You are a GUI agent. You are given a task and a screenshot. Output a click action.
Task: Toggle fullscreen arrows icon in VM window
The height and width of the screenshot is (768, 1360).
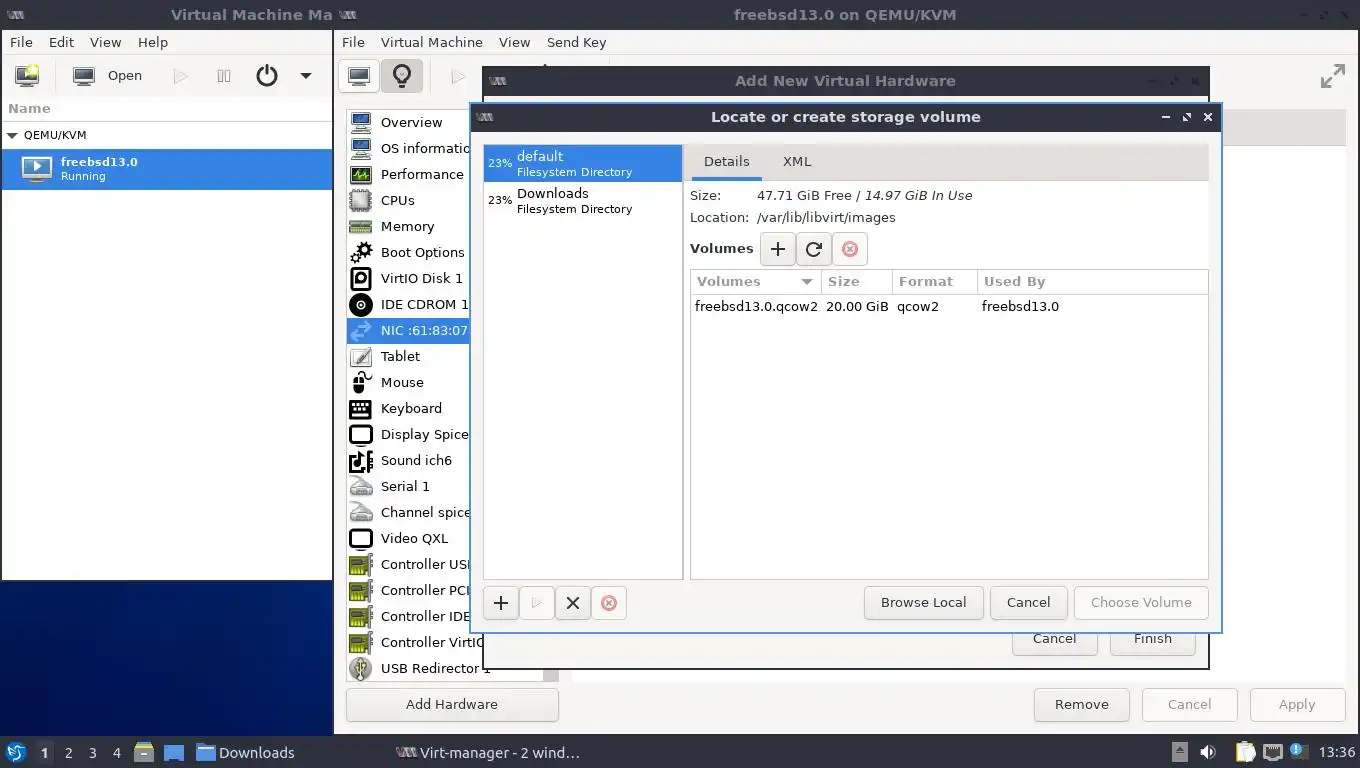pyautogui.click(x=1332, y=76)
